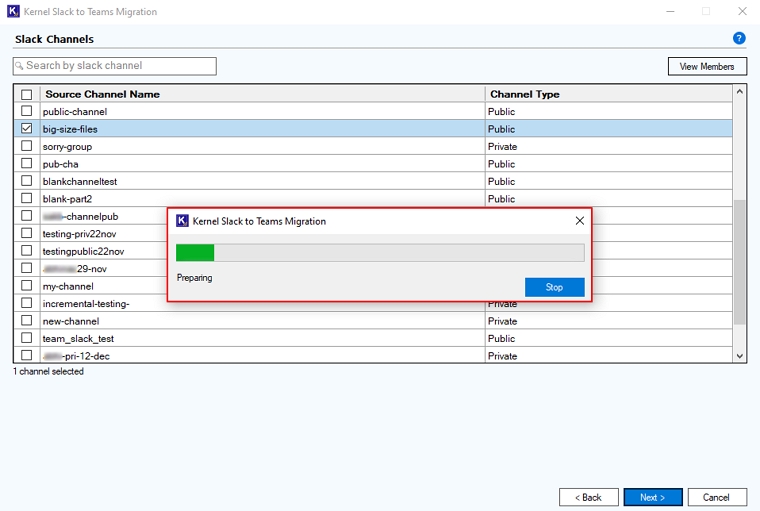The image size is (760, 511).
Task: Open the blue help question mark icon
Action: (x=739, y=38)
